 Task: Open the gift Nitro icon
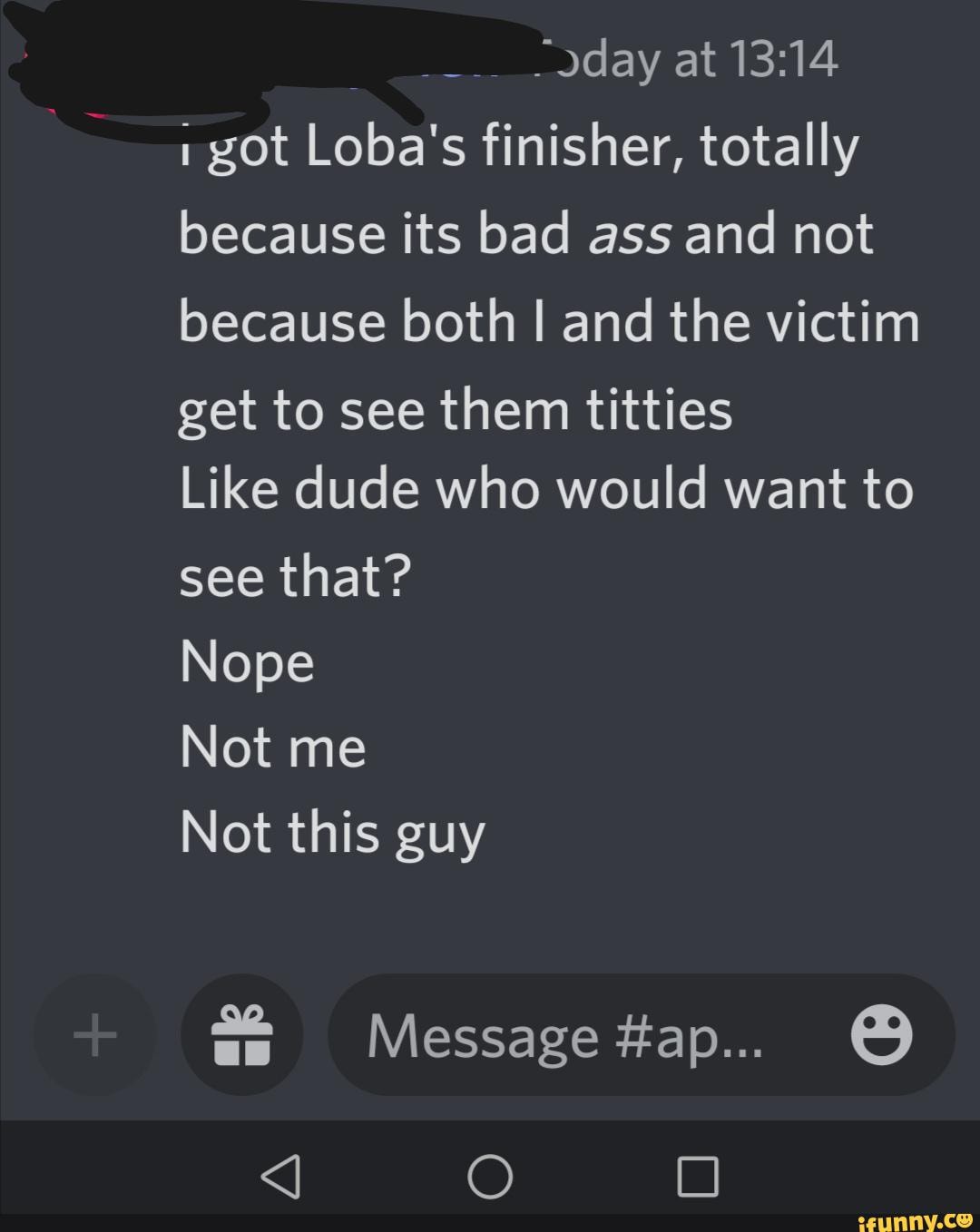pos(241,1035)
